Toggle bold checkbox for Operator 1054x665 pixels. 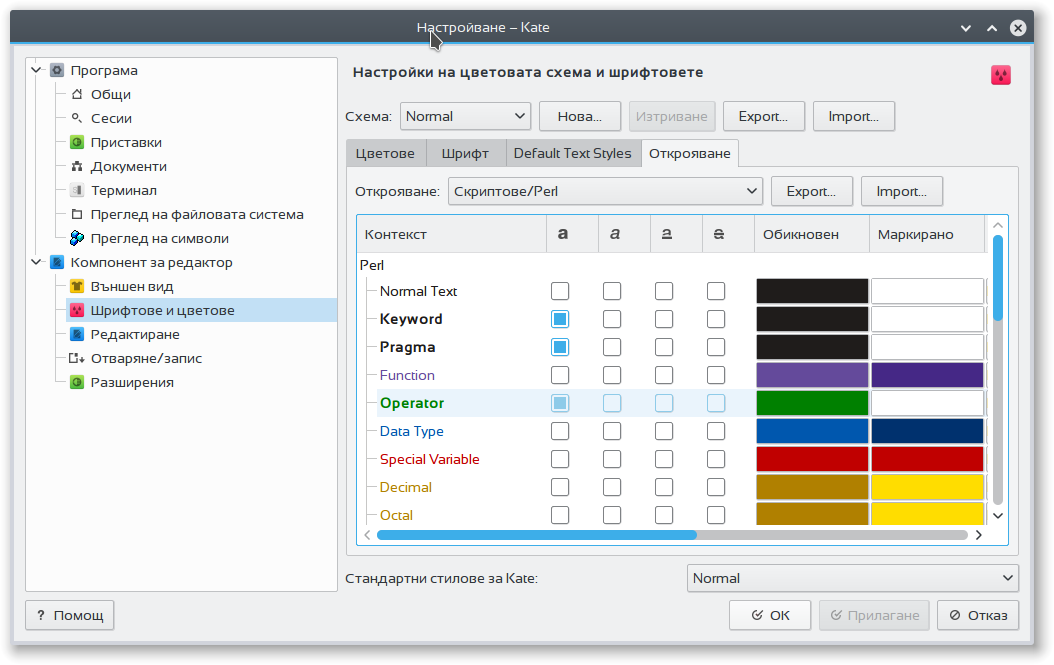click(560, 403)
